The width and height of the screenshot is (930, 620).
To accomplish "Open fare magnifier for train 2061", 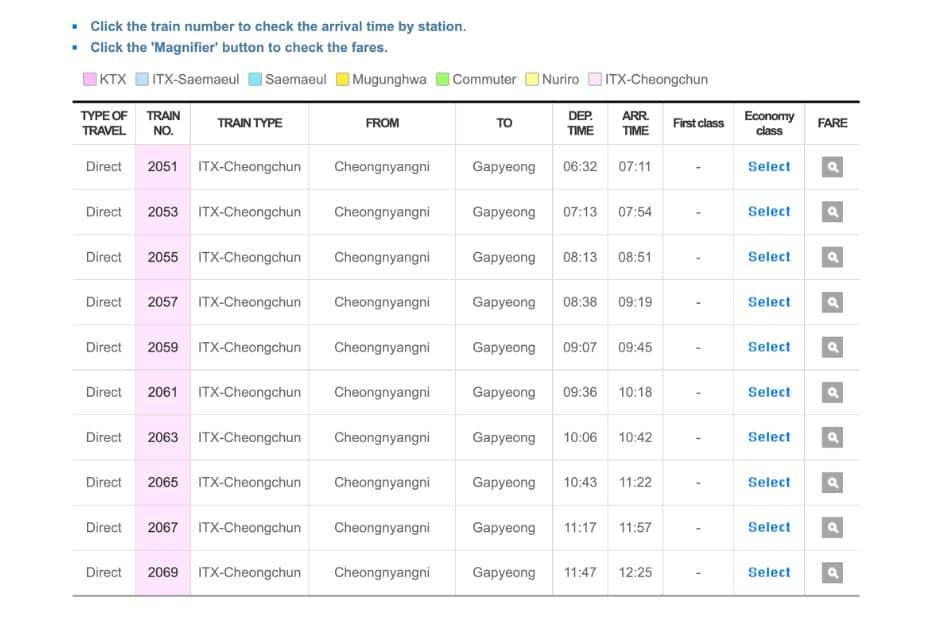I will click(832, 392).
